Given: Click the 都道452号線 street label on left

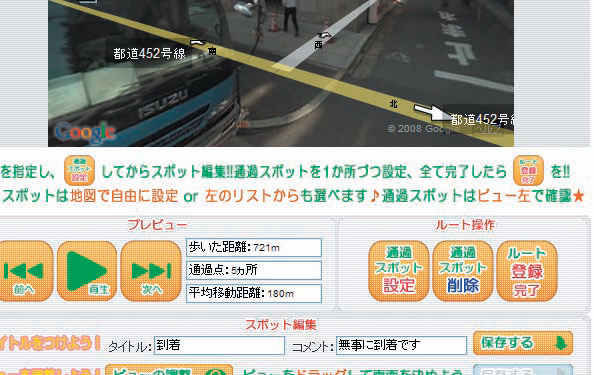Looking at the screenshot, I should coord(149,53).
